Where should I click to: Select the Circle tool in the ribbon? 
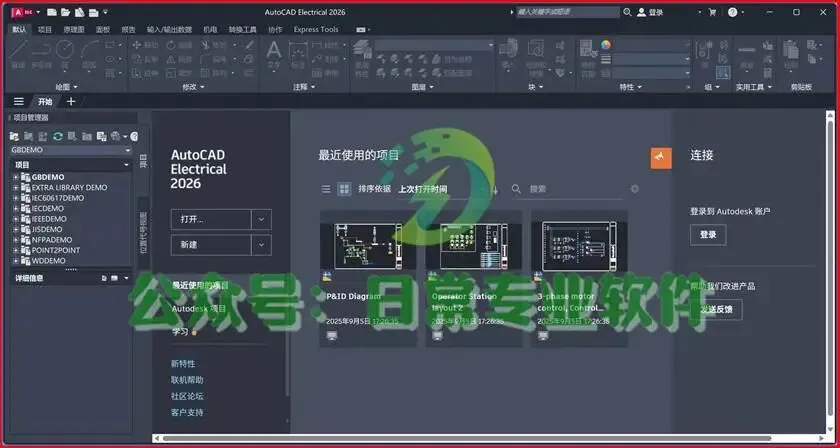[x=65, y=54]
